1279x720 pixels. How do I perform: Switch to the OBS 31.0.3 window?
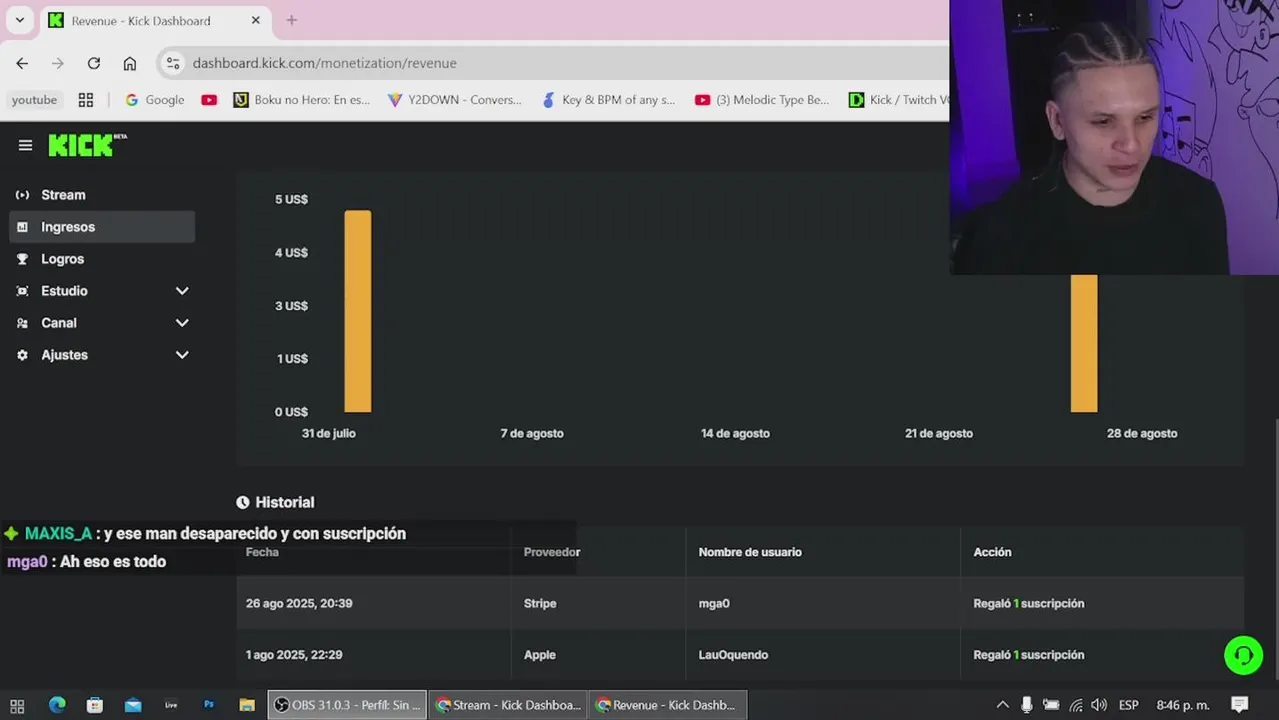tap(347, 705)
